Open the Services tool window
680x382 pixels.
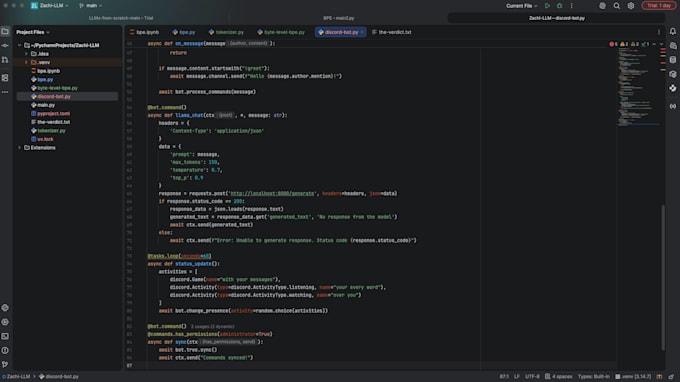[x=5, y=322]
